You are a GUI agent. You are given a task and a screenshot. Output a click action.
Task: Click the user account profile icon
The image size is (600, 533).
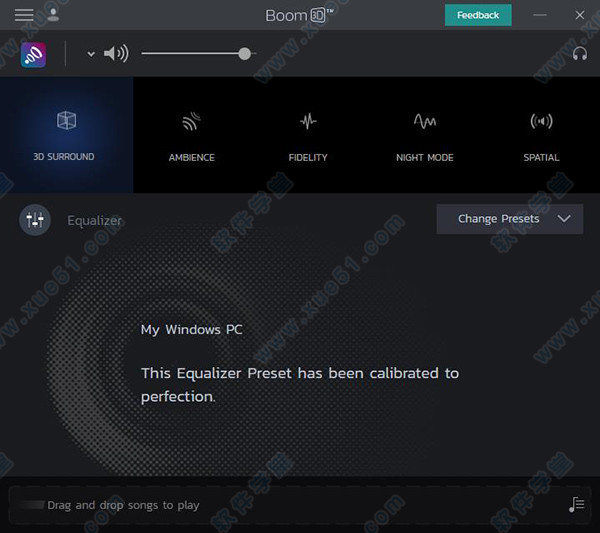pyautogui.click(x=52, y=15)
